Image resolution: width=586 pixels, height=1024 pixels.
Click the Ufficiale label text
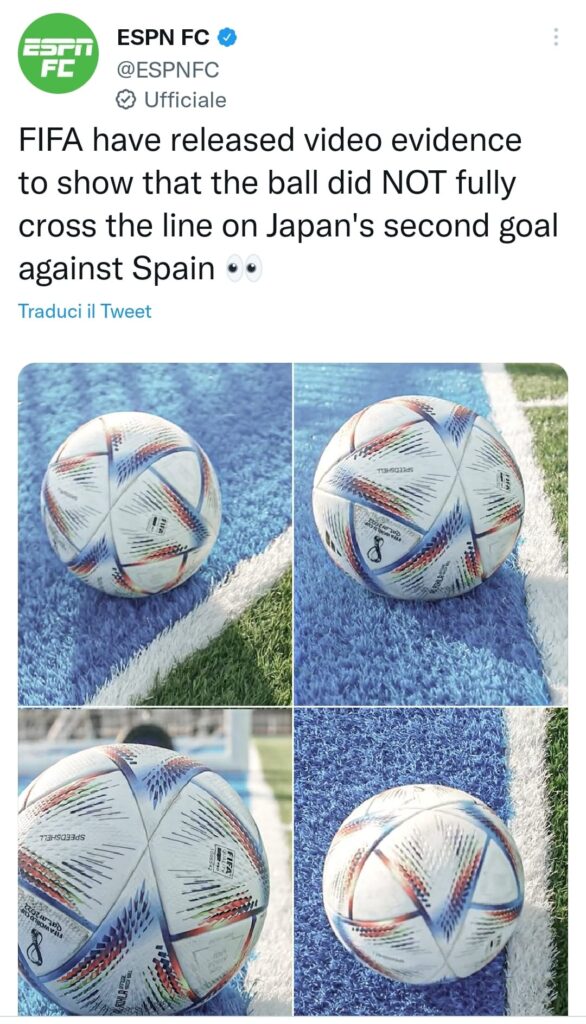click(185, 100)
